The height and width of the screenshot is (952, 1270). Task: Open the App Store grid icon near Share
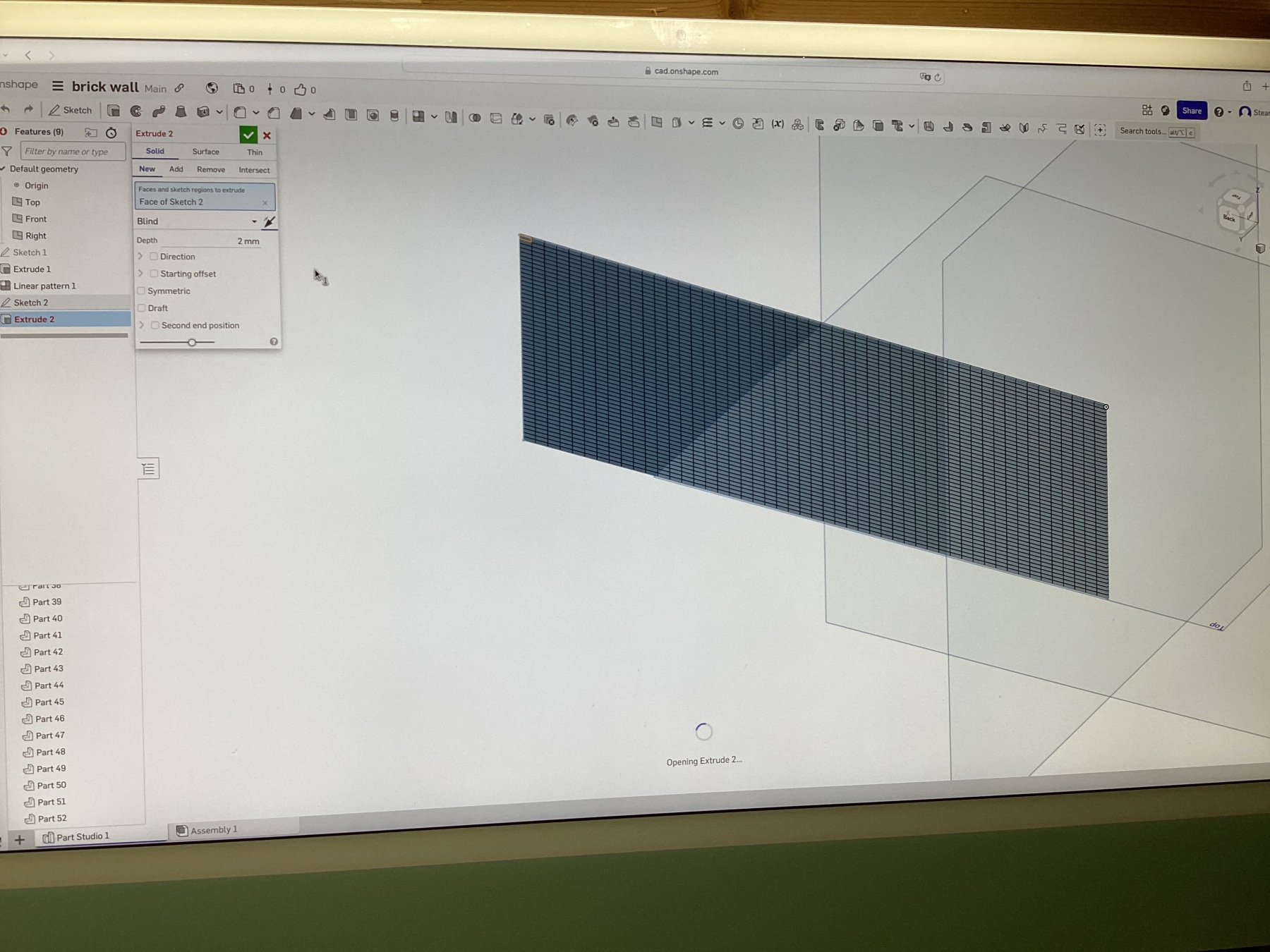(1147, 110)
